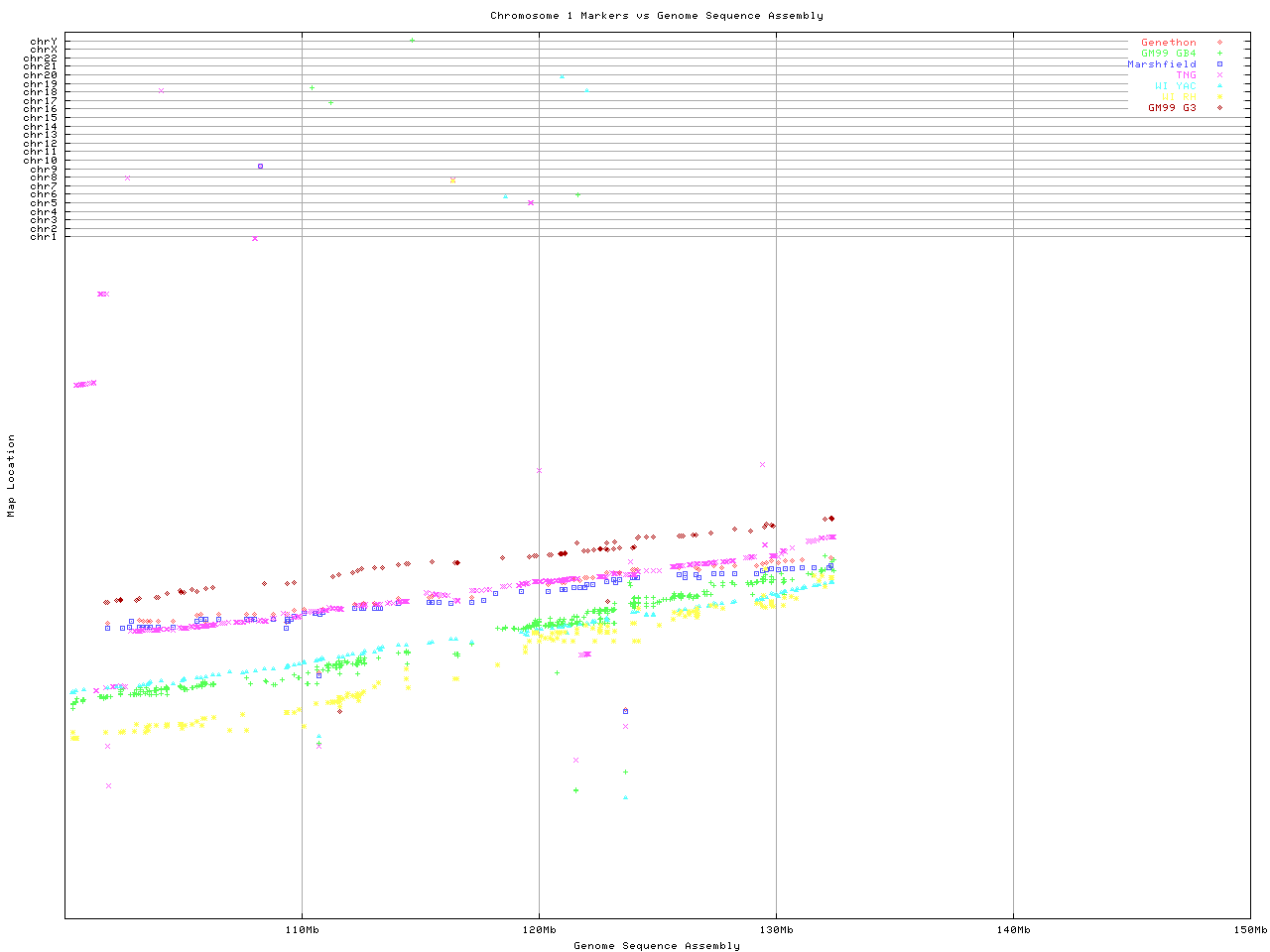Click the chart title text at top
Viewport: 1270px width, 952px height.
point(656,16)
